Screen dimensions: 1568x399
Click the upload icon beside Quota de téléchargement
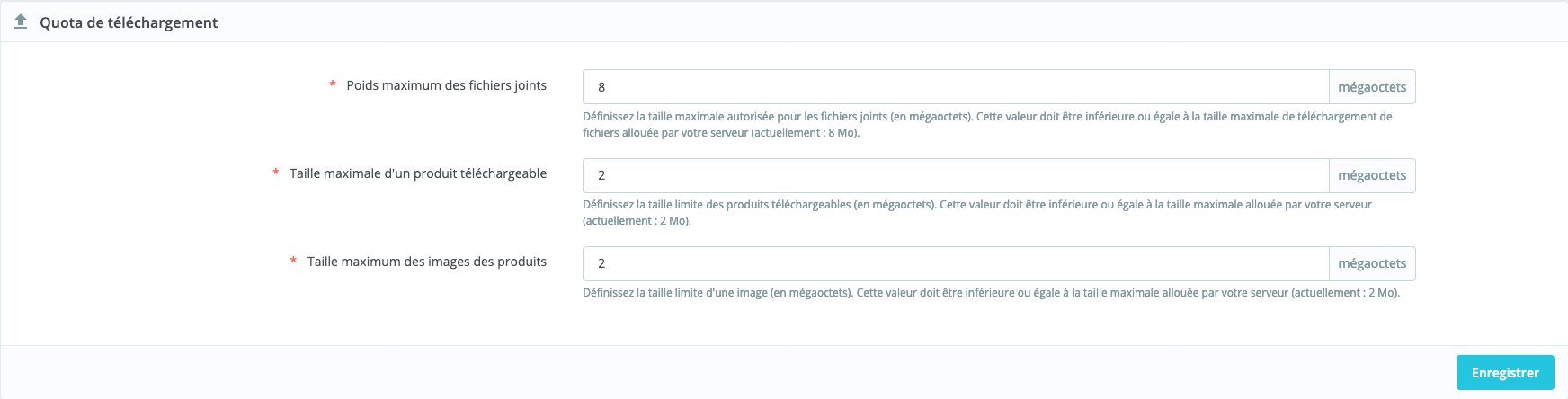pos(21,22)
